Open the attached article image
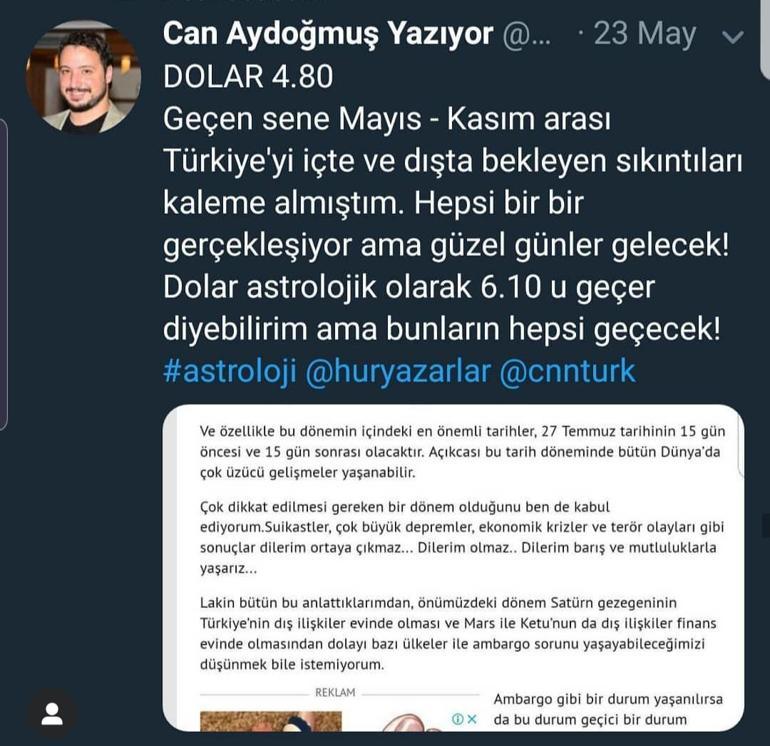This screenshot has width=770, height=746. pyautogui.click(x=453, y=568)
